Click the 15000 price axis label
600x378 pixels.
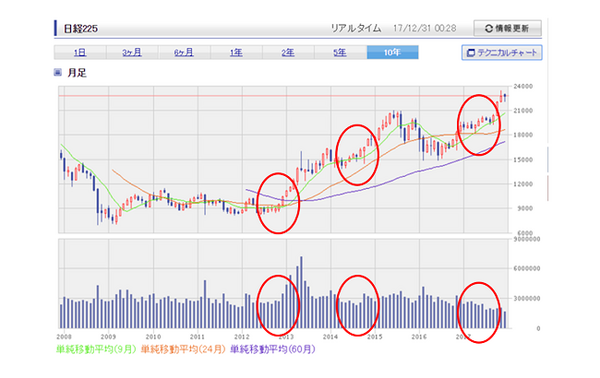[523, 160]
